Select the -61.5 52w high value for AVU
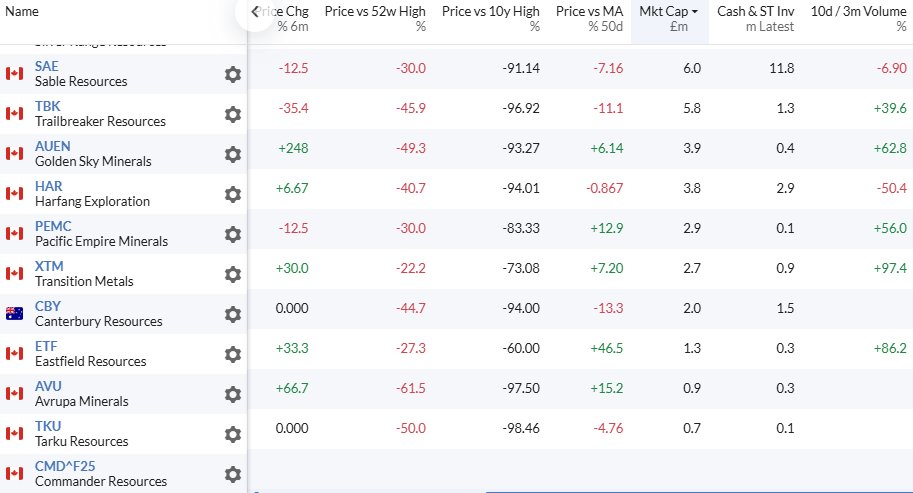This screenshot has width=913, height=493. [411, 389]
